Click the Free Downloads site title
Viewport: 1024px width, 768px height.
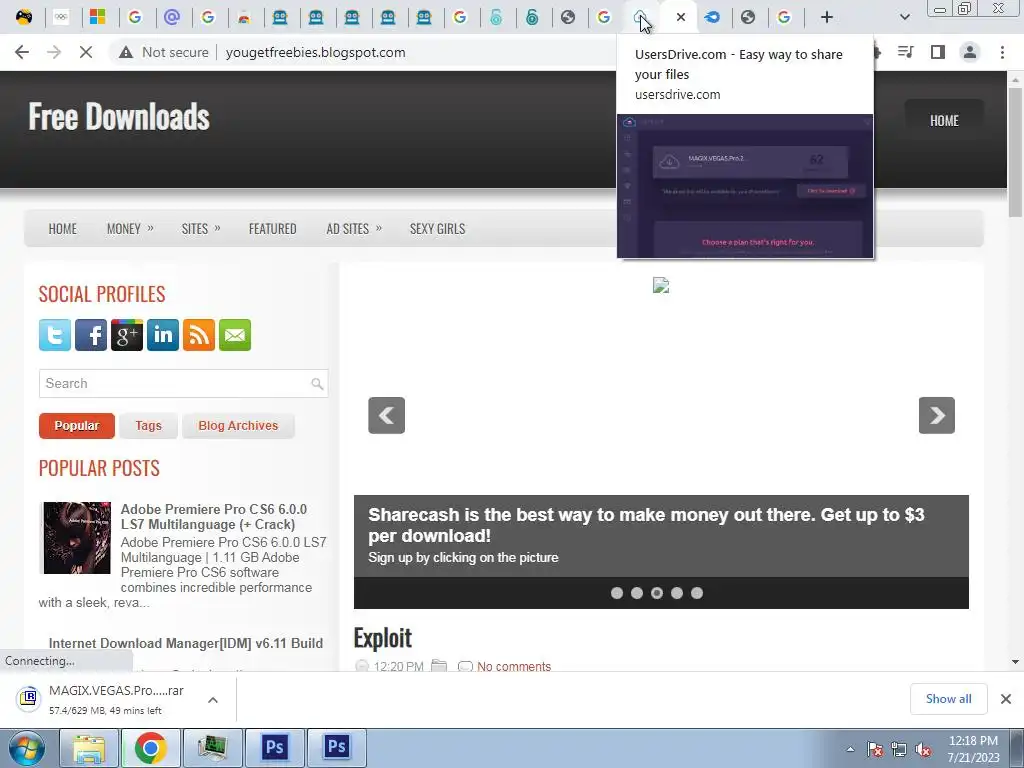pyautogui.click(x=119, y=118)
